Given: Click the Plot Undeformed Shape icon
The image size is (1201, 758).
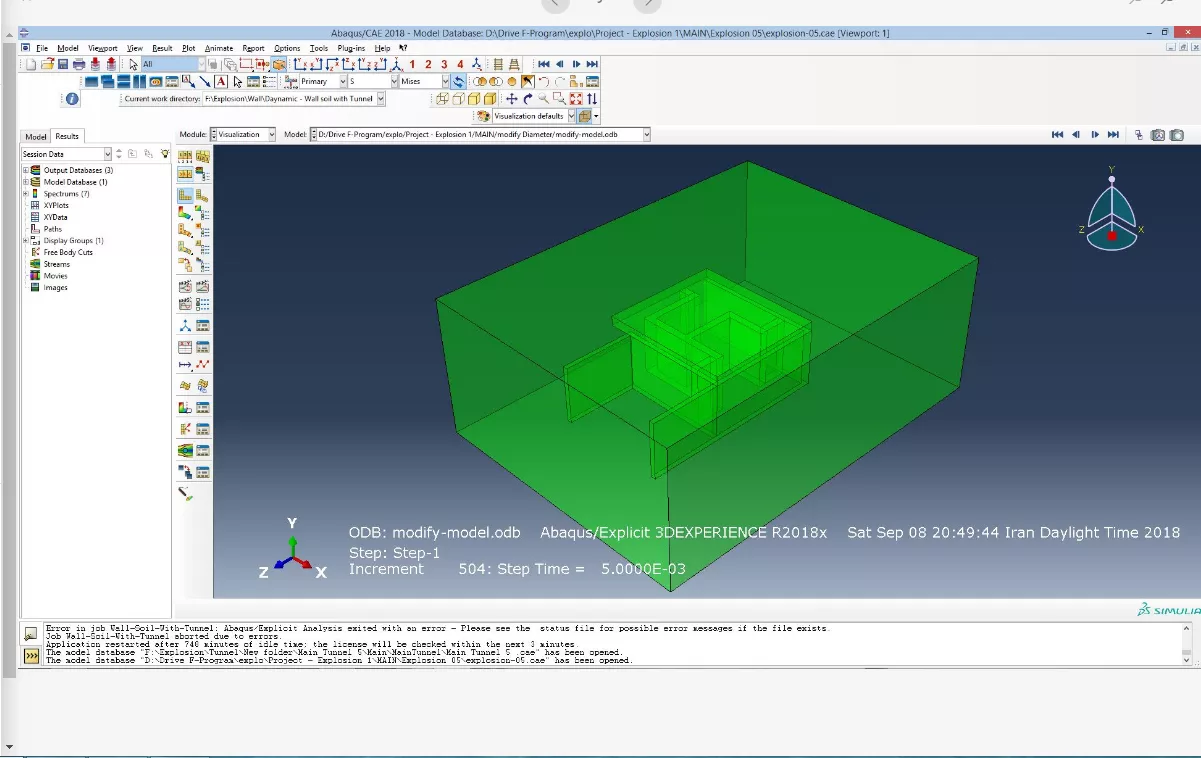Looking at the screenshot, I should pos(185,194).
